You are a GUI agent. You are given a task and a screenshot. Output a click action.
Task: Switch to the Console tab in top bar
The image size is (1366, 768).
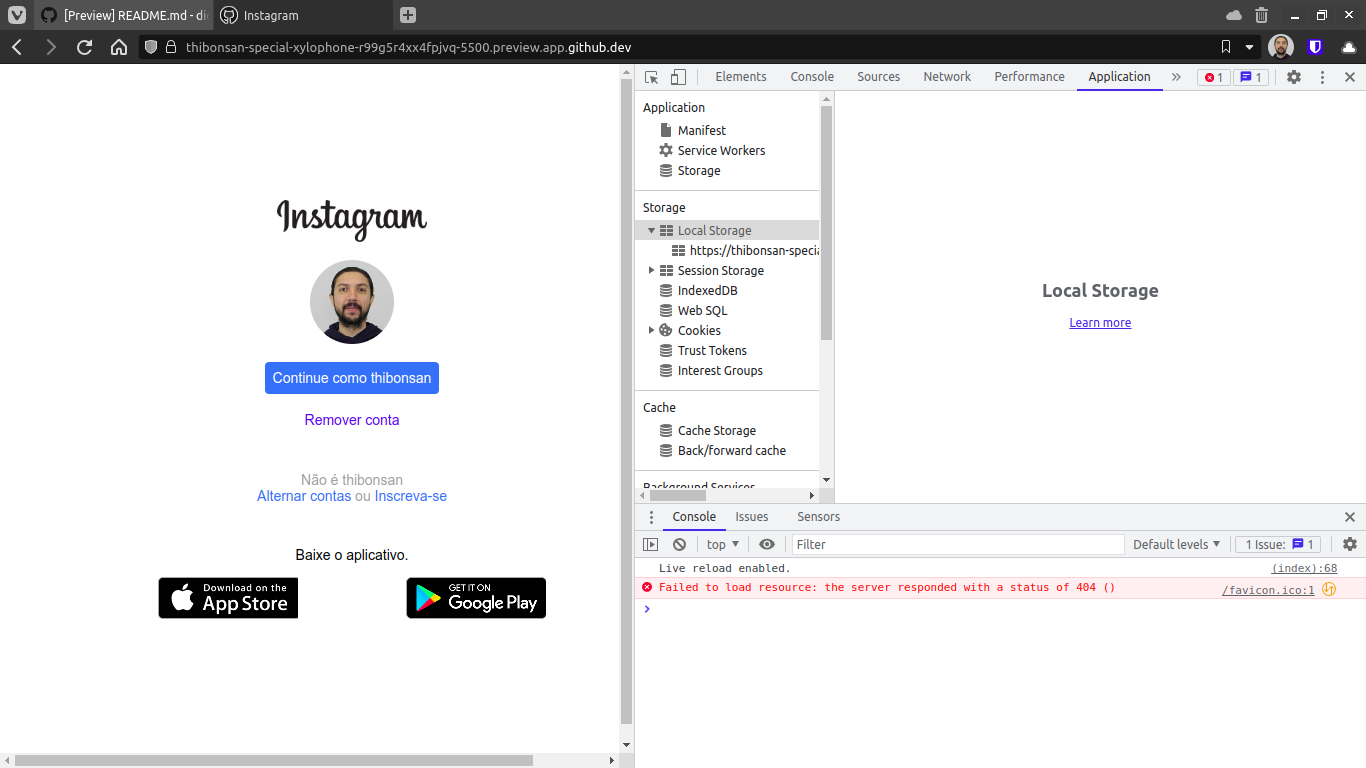tap(812, 77)
